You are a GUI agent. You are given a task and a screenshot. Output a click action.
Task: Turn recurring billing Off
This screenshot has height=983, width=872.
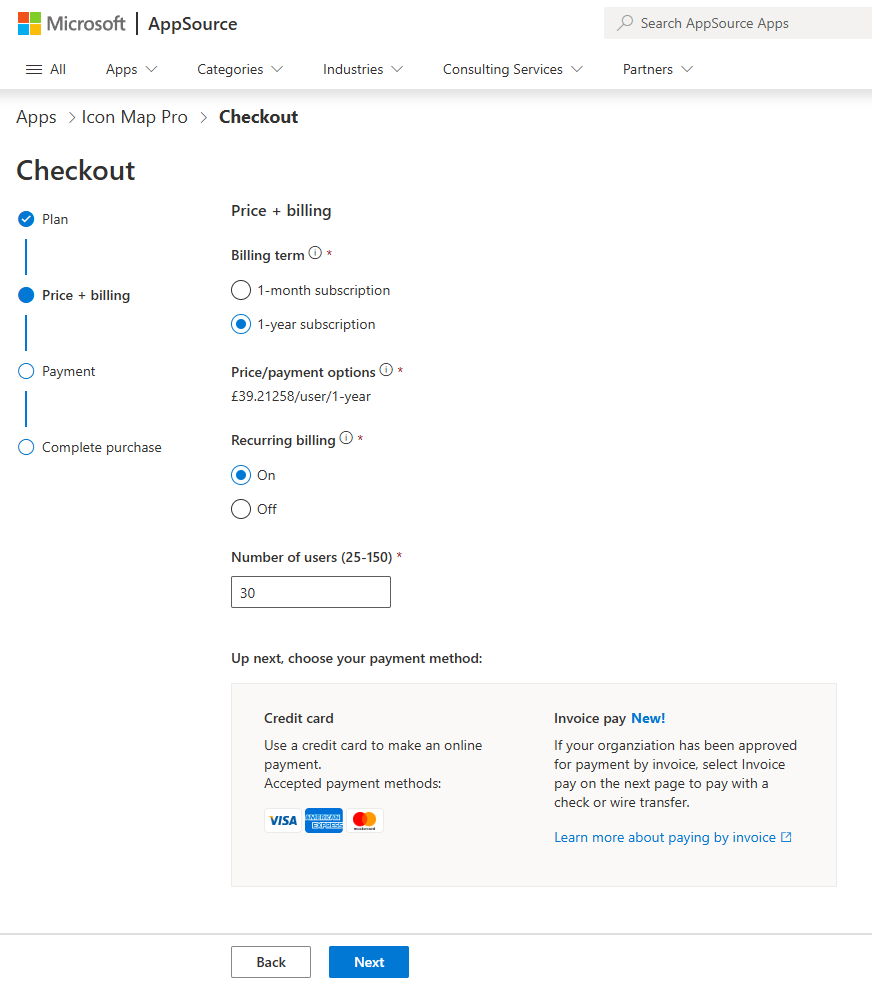241,509
